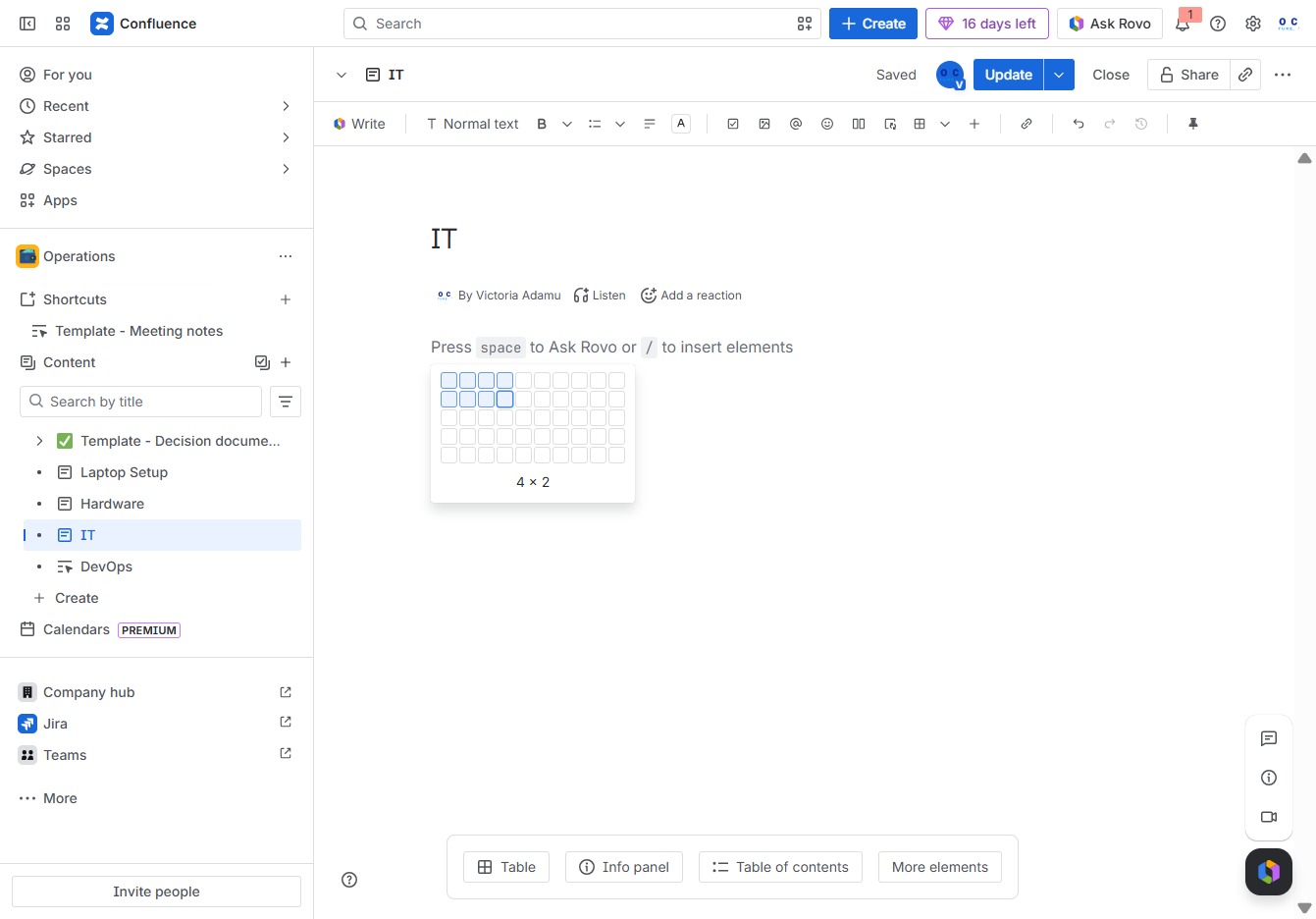Click the video recording icon

[x=1269, y=817]
